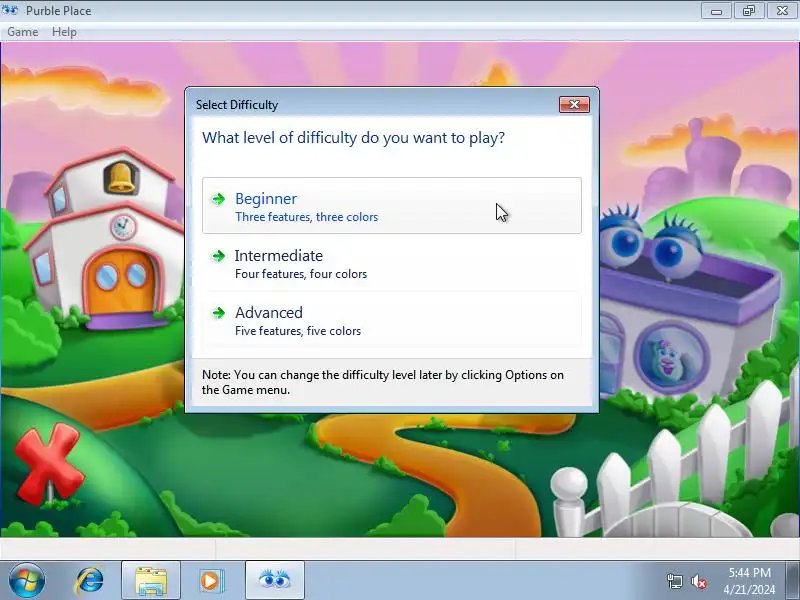Screen dimensions: 800x600
Task: Click the Purble face in the shop's round window
Action: 669,358
